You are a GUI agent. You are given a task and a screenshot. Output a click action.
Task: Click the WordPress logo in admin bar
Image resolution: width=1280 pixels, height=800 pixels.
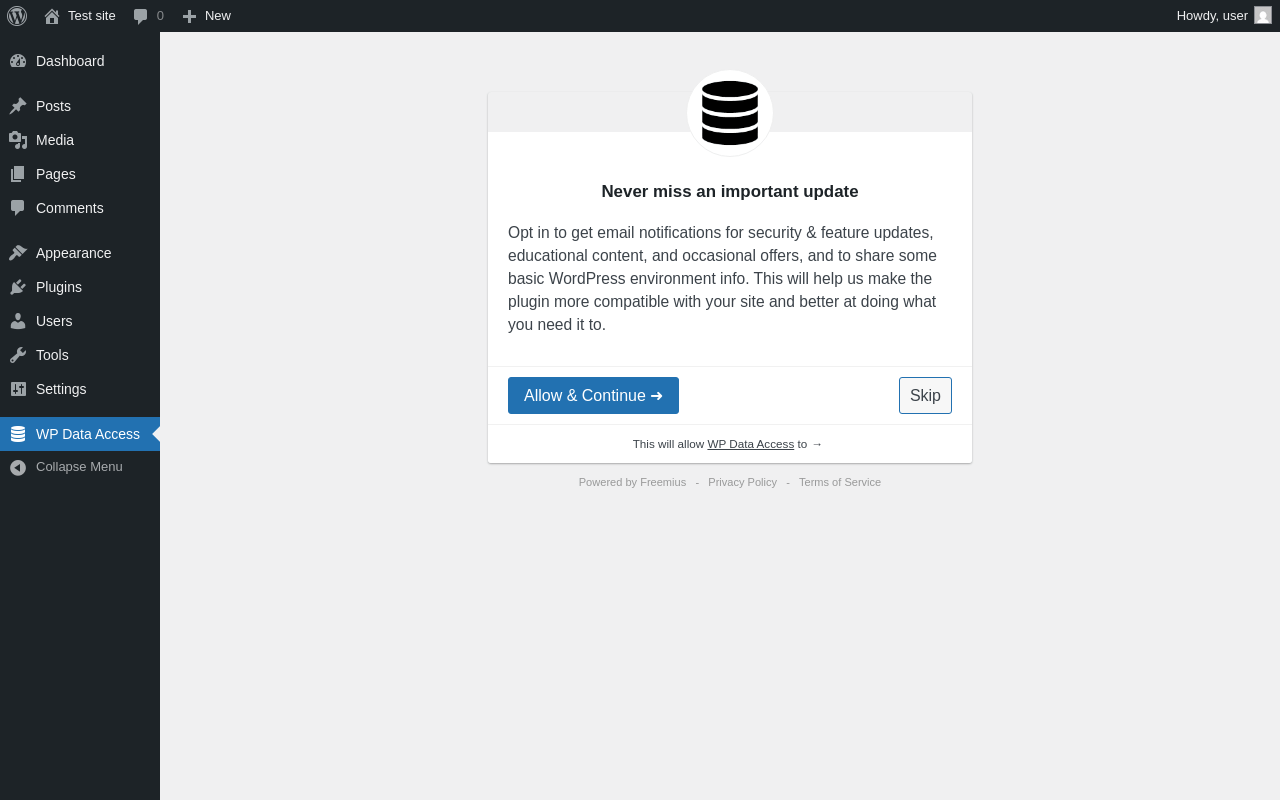tap(17, 16)
